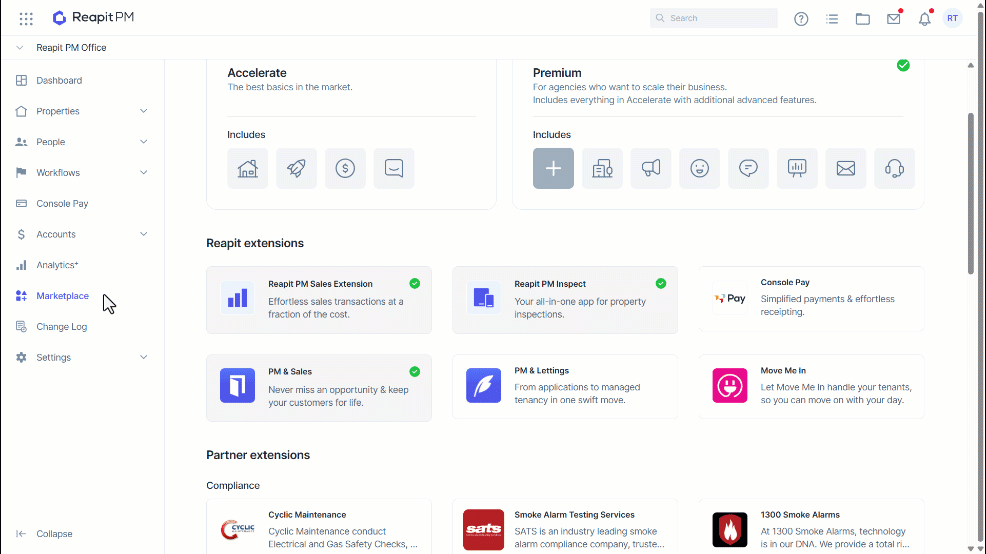Image resolution: width=986 pixels, height=554 pixels.
Task: Open the app launcher grid icon
Action: (26, 18)
